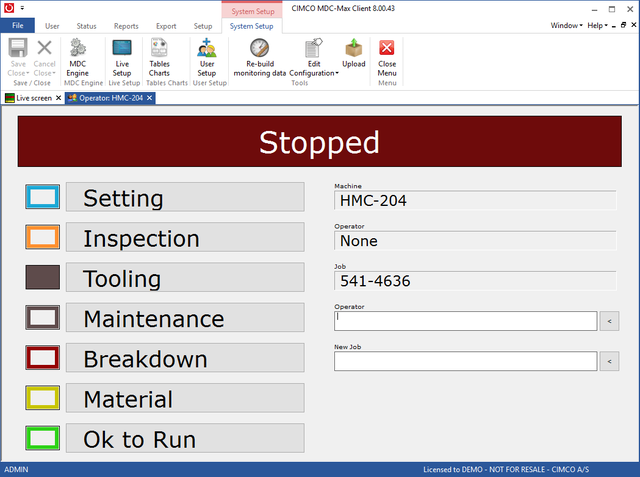Click the Close Menu red icon
The image size is (640, 477).
tap(387, 48)
